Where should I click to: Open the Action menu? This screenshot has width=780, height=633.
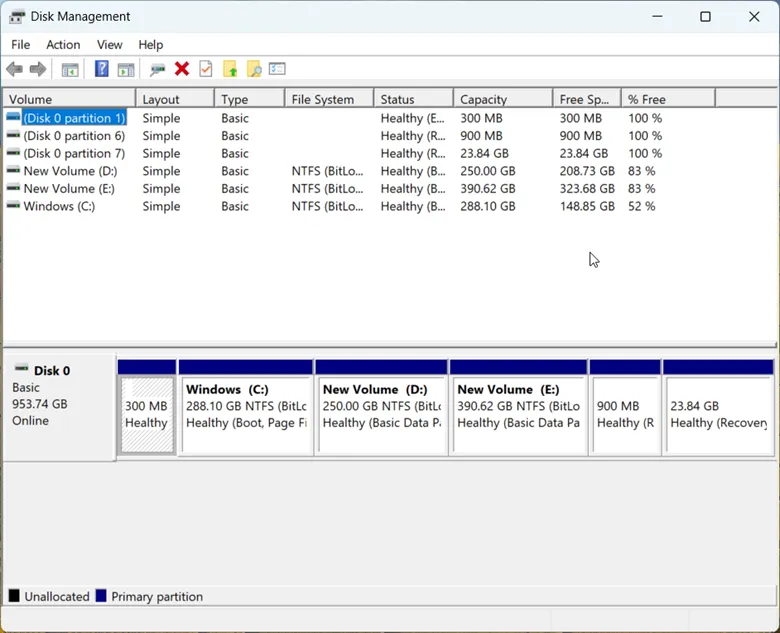(x=63, y=45)
